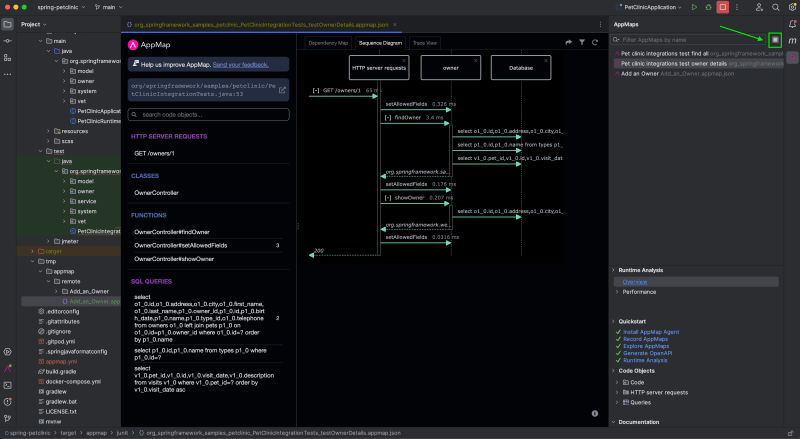This screenshot has width=800, height=439.
Task: Open the info icon below the diagram
Action: coord(595,413)
